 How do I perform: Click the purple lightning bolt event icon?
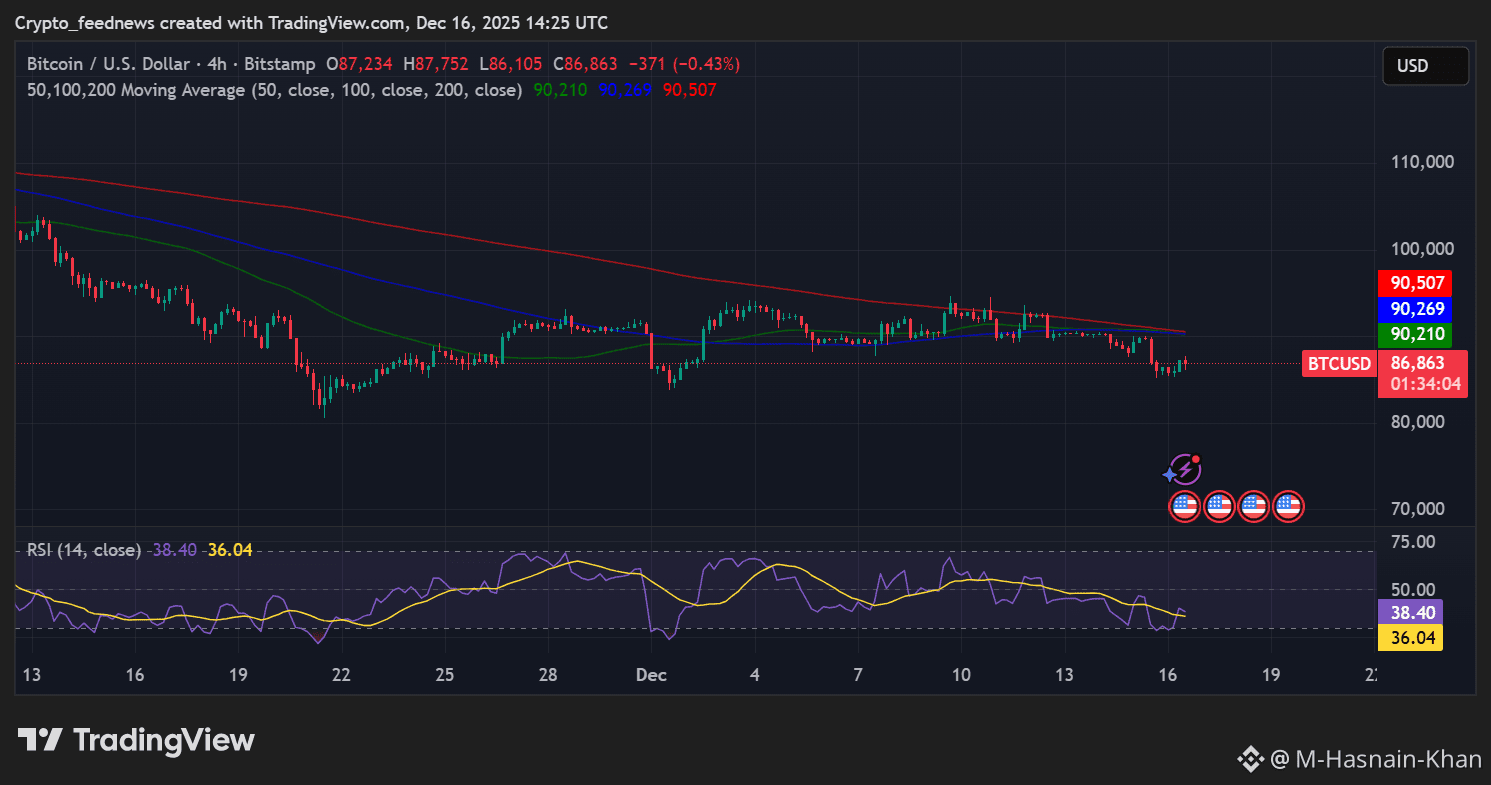point(1183,469)
